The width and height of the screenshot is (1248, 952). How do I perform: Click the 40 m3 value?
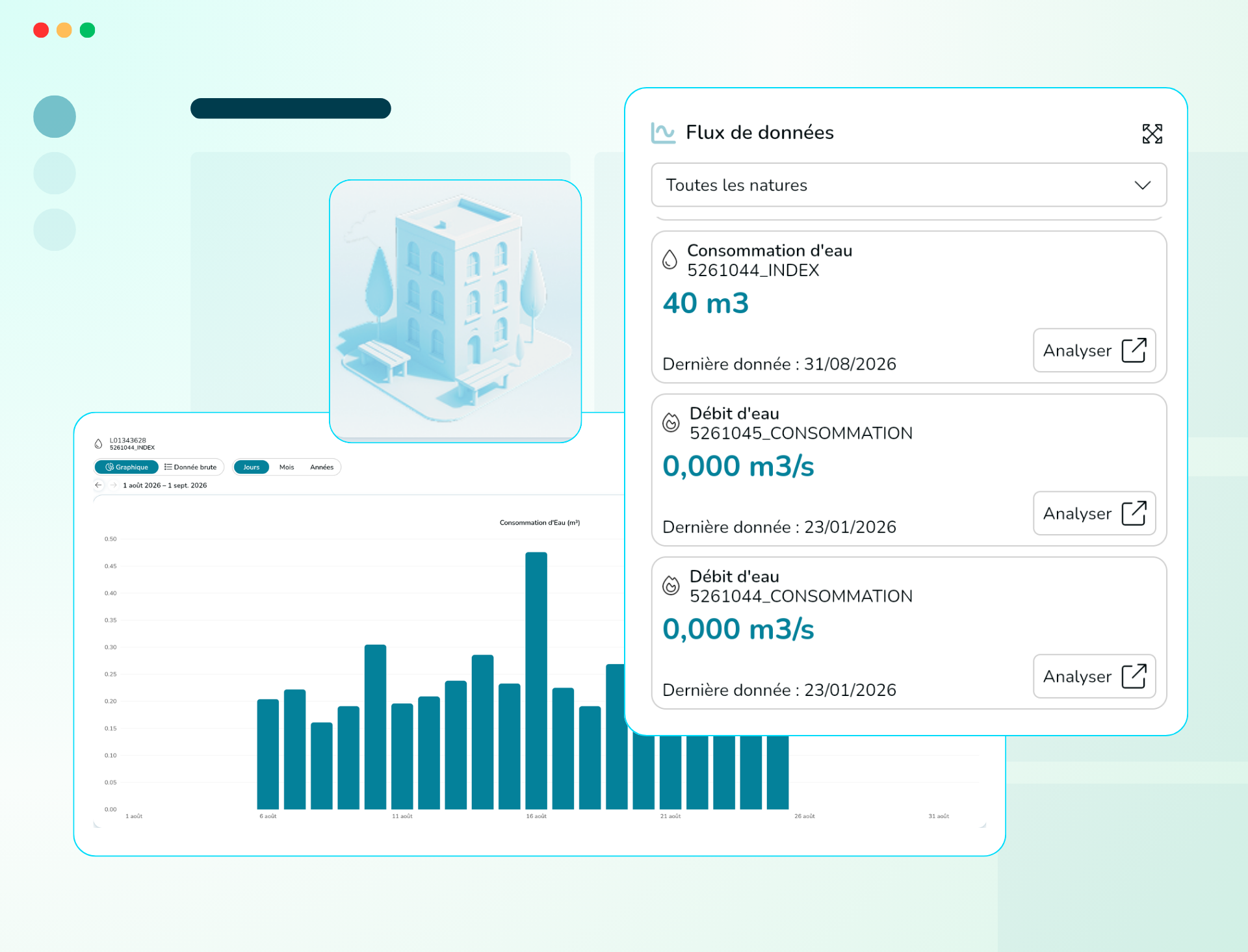click(706, 303)
